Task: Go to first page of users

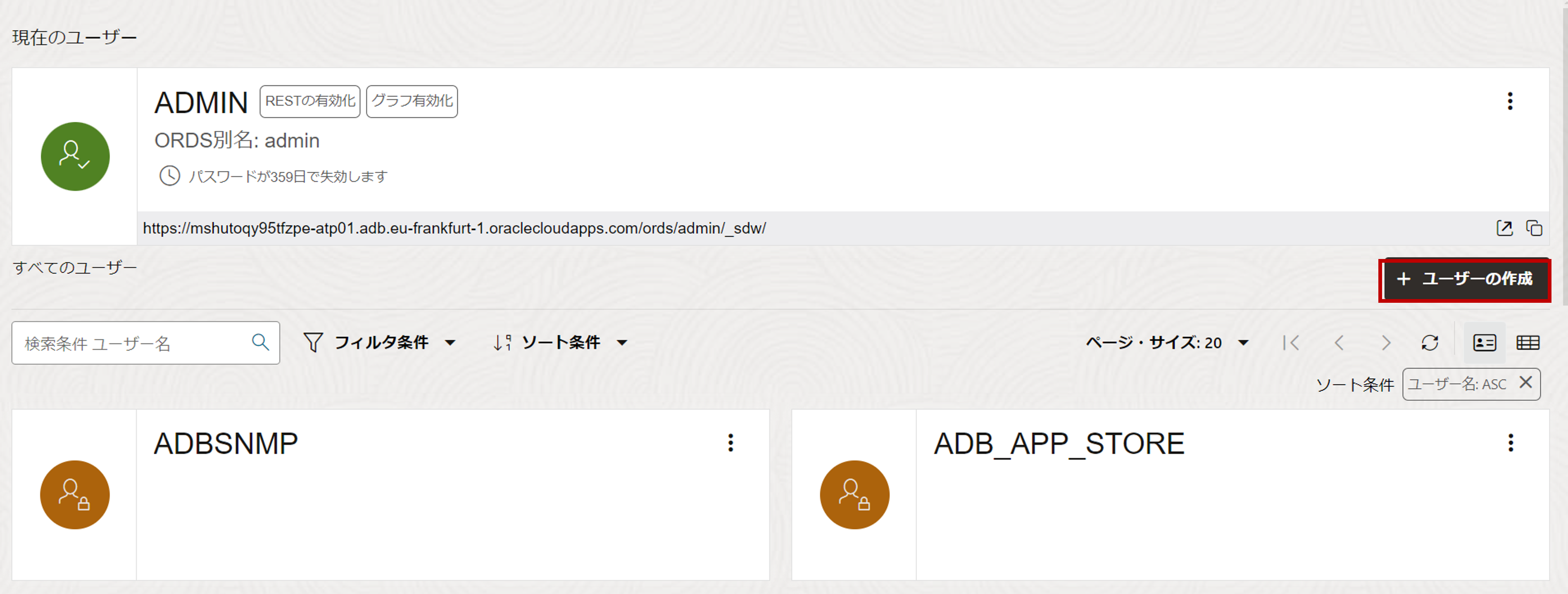Action: click(x=1290, y=343)
